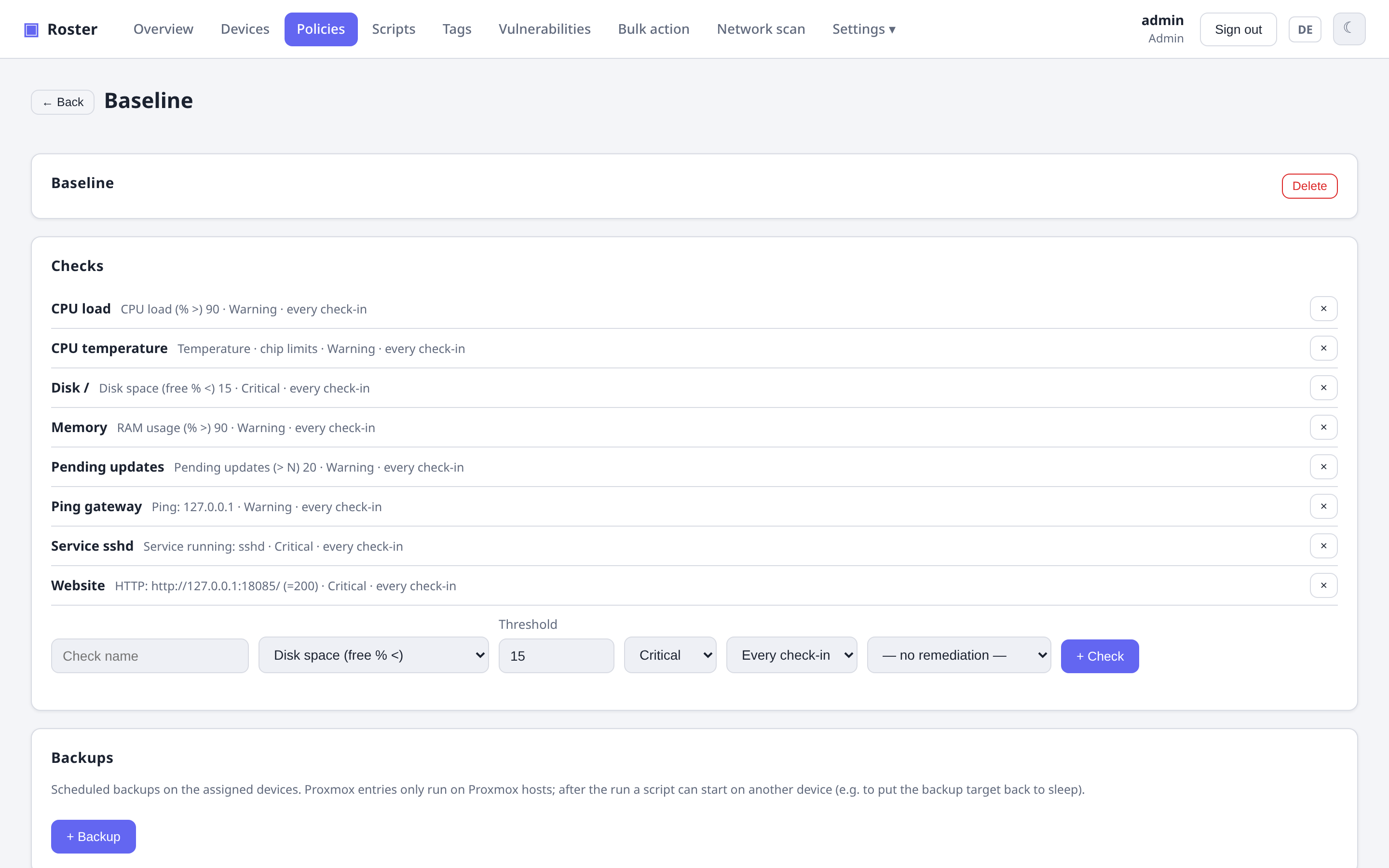
Task: Toggle dark mode with the moon icon
Action: 1349,29
